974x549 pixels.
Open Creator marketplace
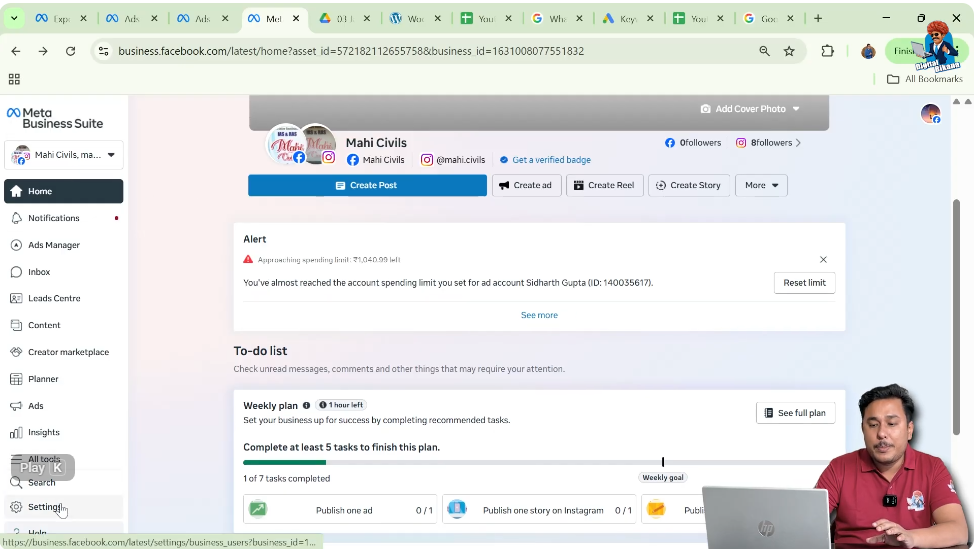coord(63,352)
